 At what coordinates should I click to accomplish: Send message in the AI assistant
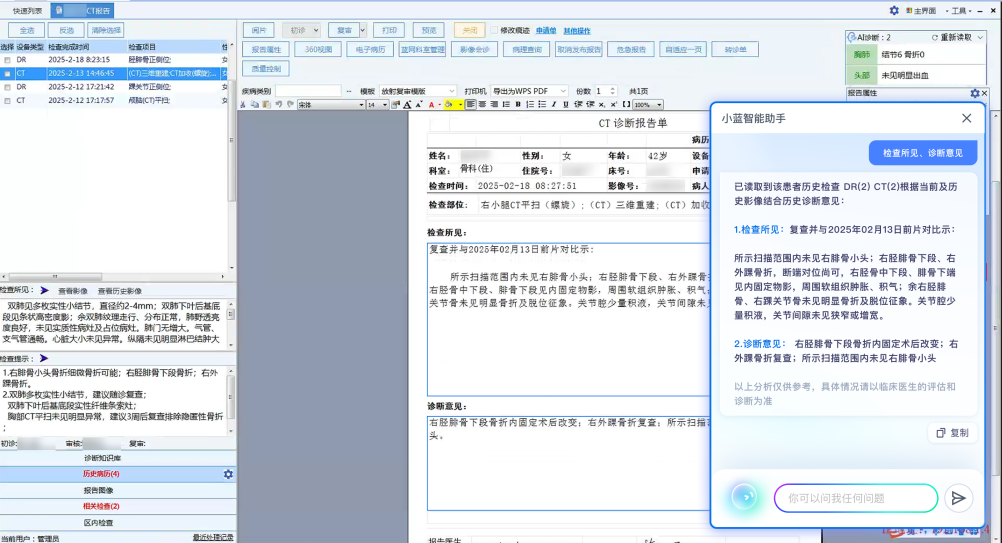click(958, 498)
